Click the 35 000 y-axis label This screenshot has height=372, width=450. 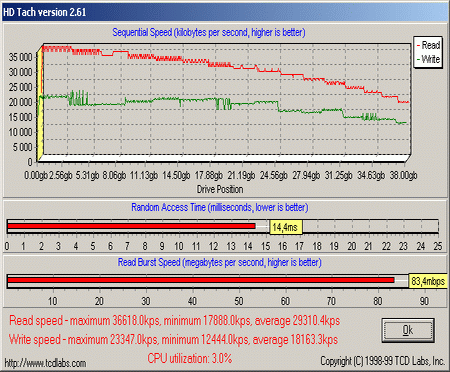point(20,57)
